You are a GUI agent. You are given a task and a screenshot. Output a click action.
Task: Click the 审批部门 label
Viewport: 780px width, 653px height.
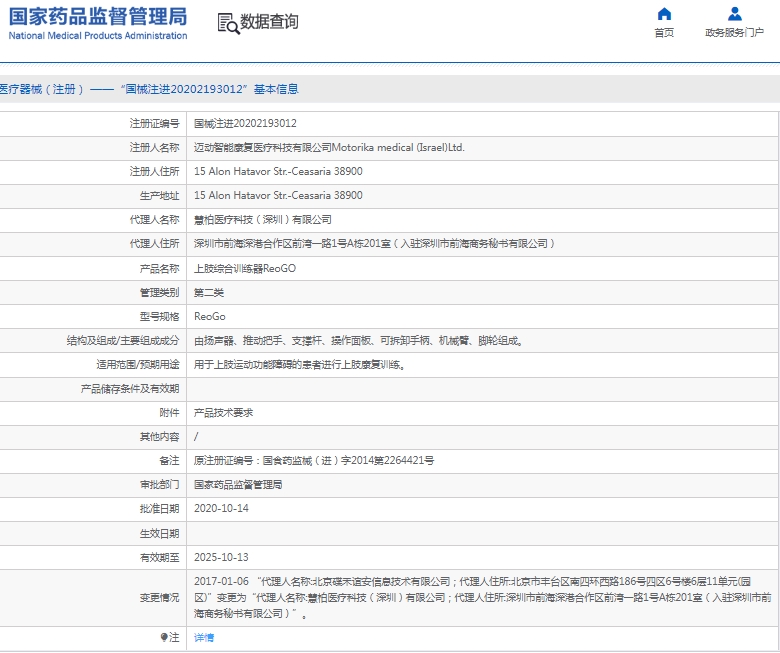[x=159, y=484]
